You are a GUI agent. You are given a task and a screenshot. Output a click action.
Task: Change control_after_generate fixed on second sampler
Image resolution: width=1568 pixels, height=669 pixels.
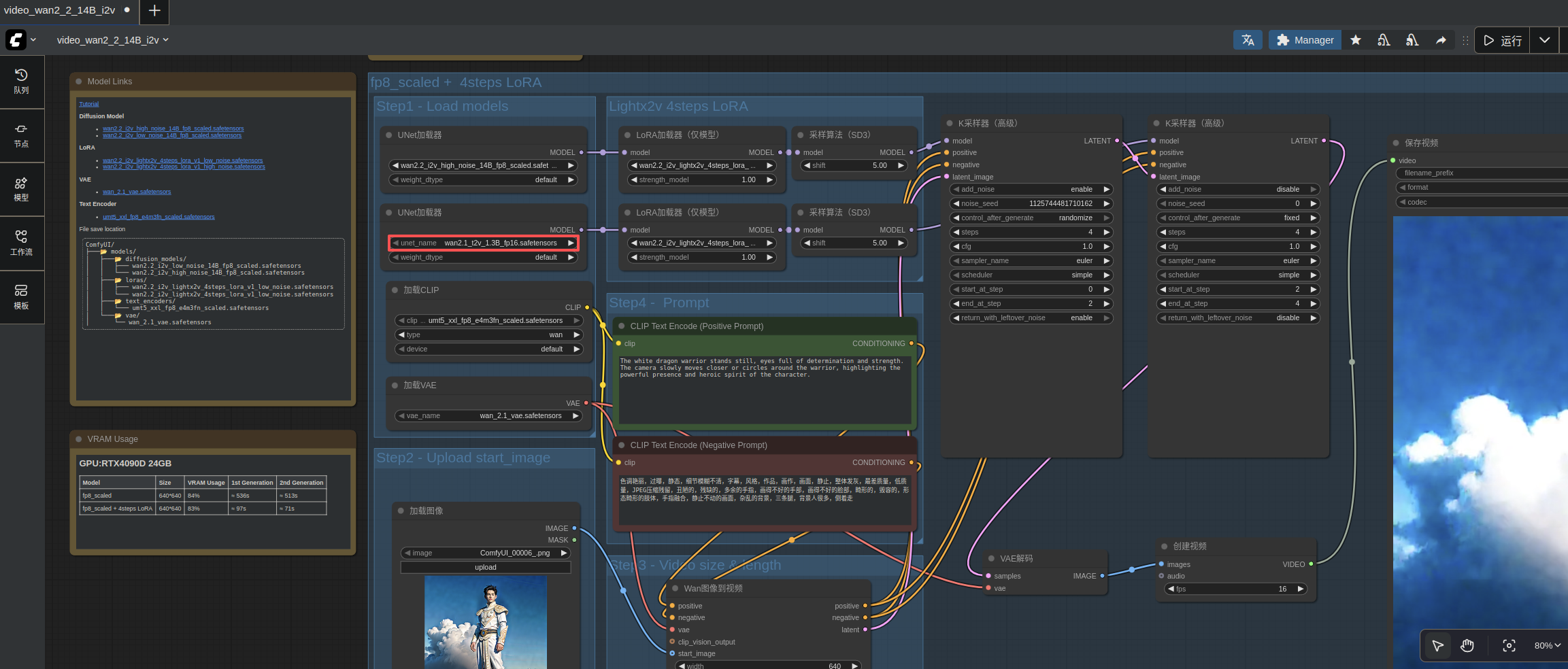1238,218
